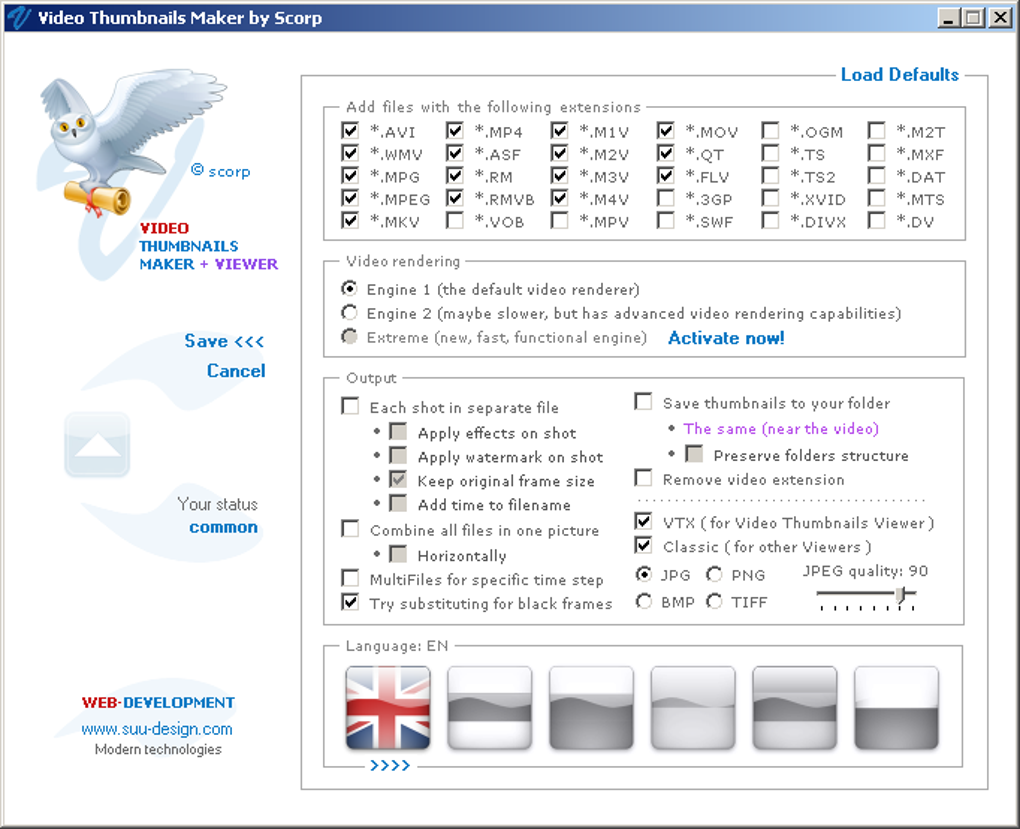
Task: Select TIFF output format
Action: [714, 601]
